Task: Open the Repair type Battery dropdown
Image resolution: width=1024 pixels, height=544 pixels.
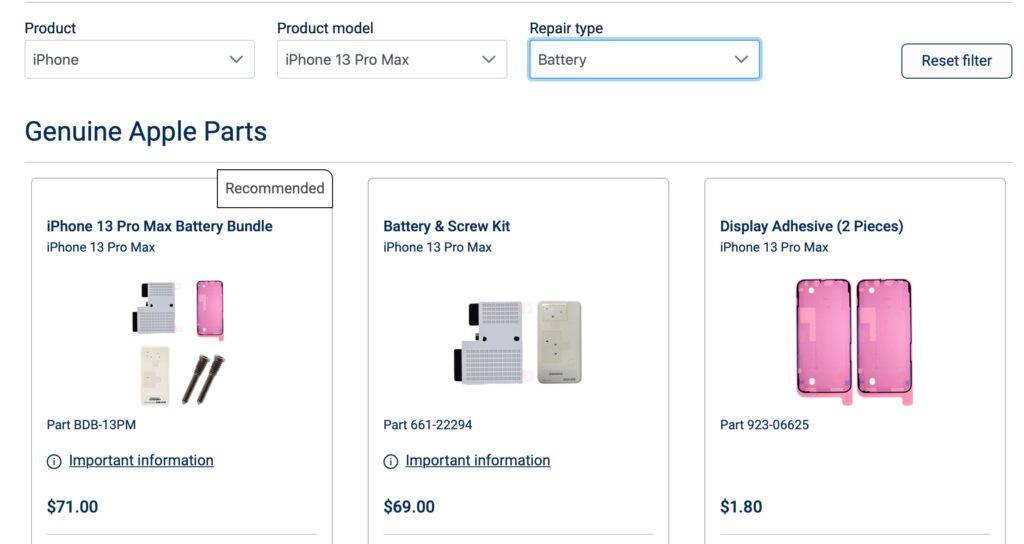Action: 643,60
